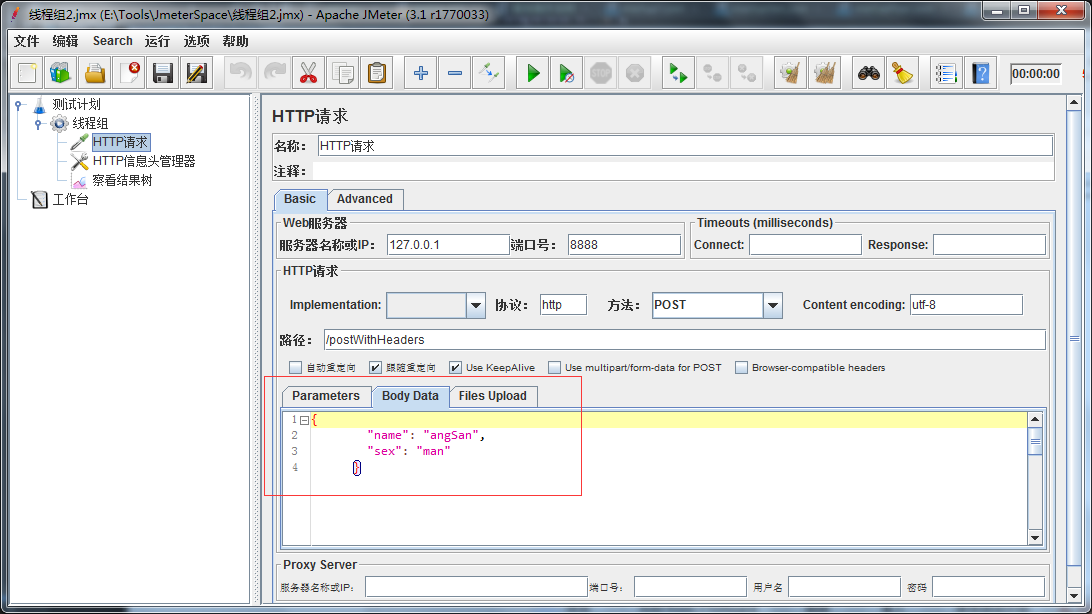This screenshot has height=614, width=1092.
Task: Uncheck the 跟随重定向 checkbox
Action: 375,368
